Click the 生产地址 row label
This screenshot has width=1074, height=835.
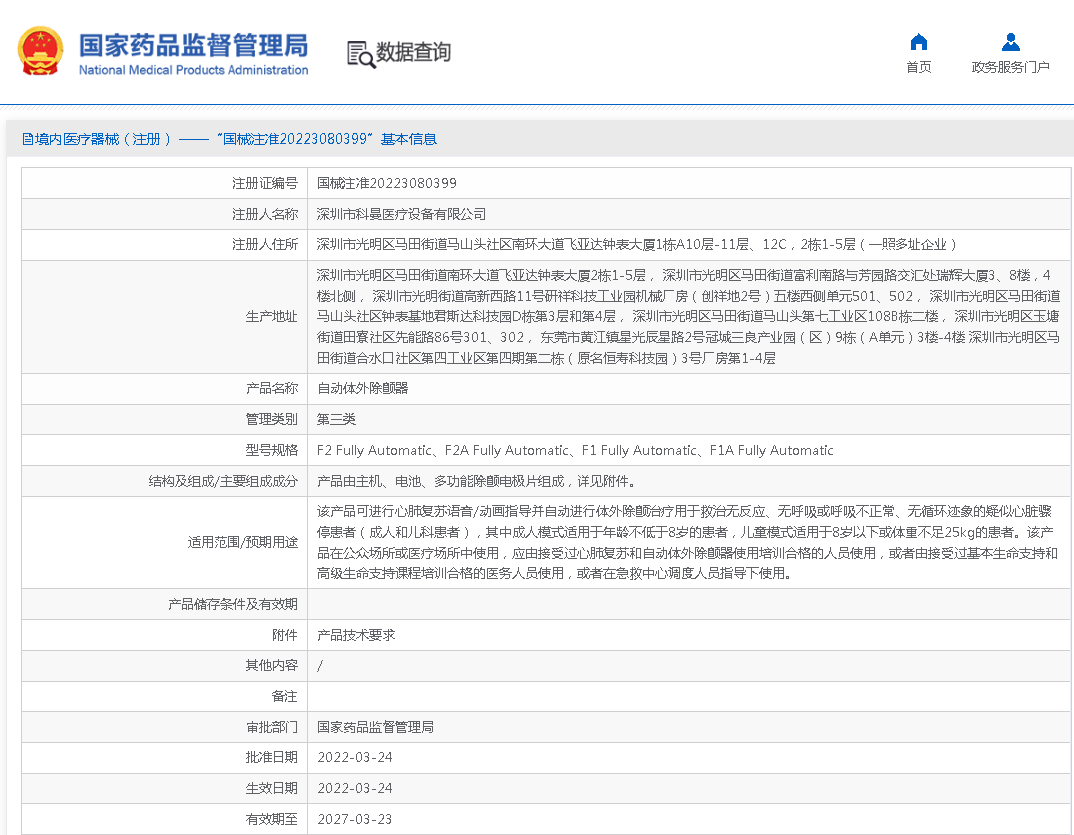tap(271, 317)
